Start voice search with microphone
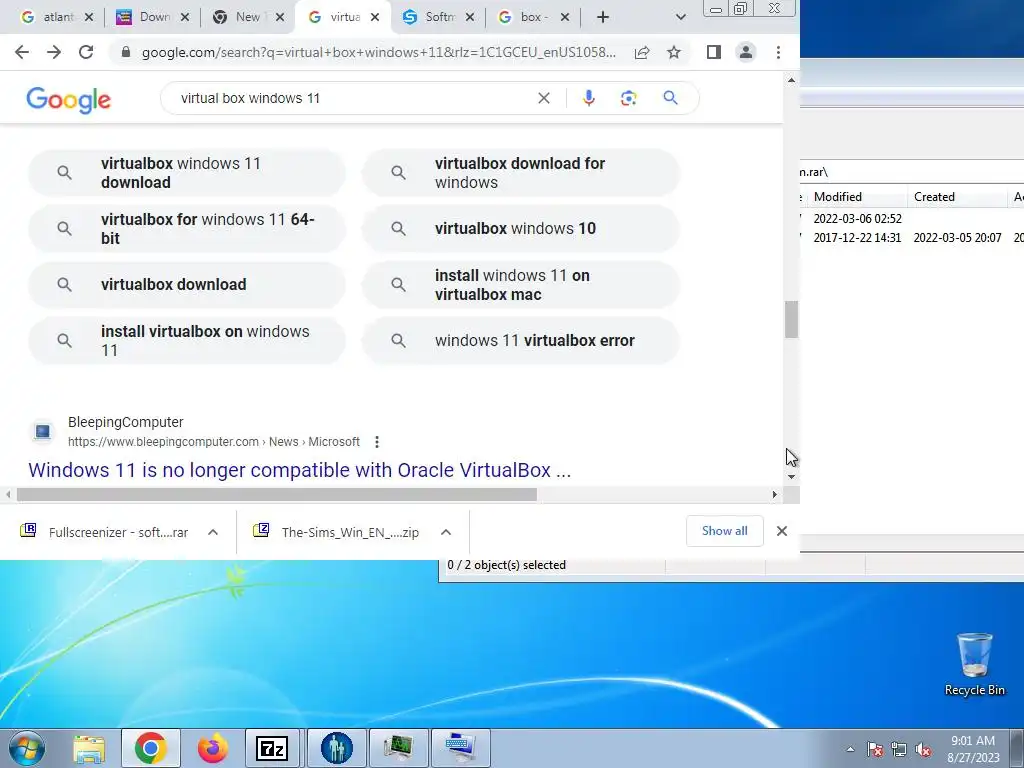The width and height of the screenshot is (1024, 768). click(588, 98)
